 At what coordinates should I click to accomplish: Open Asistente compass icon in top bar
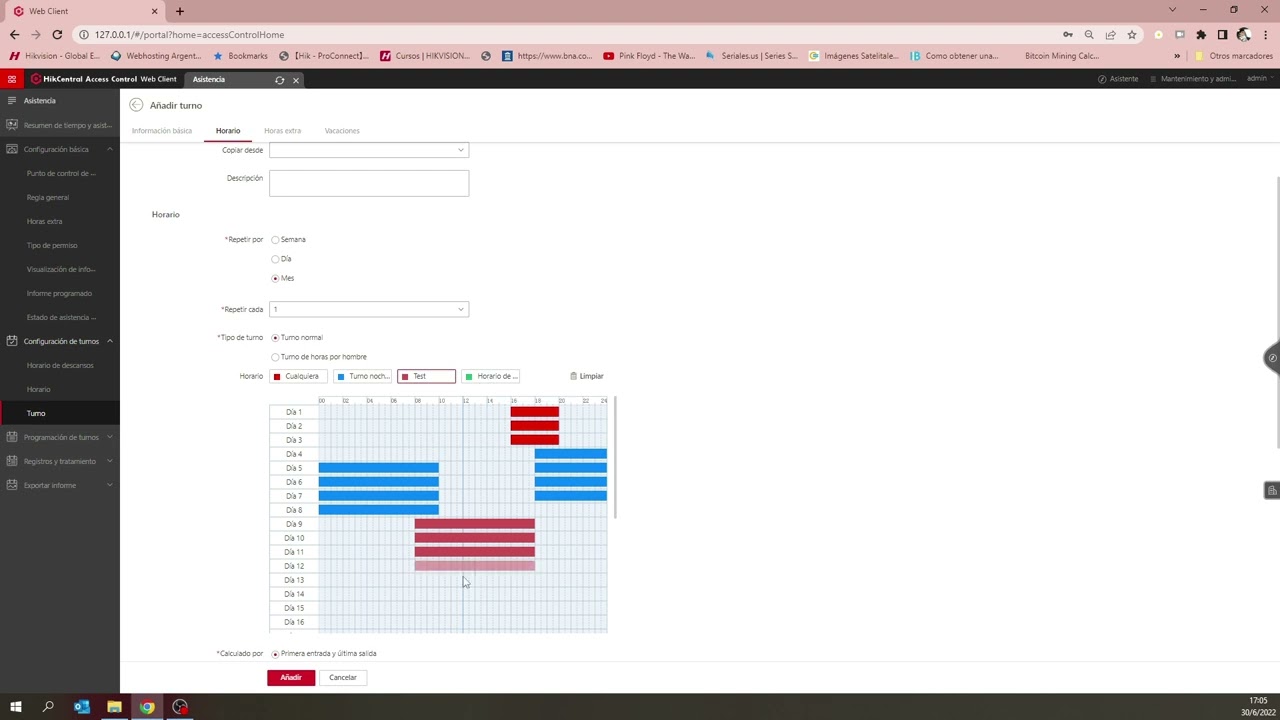pos(1102,79)
